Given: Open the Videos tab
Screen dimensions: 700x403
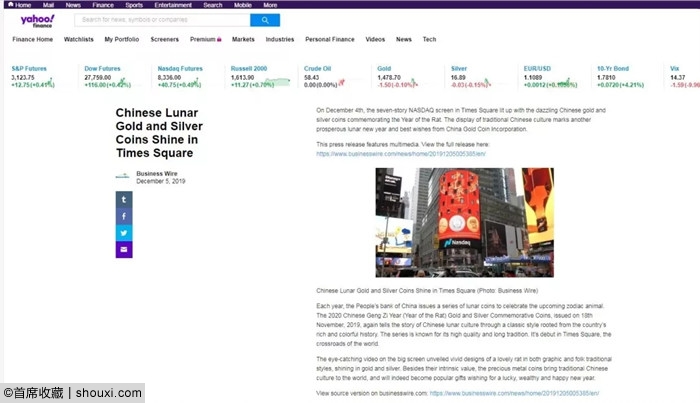Looking at the screenshot, I should [x=375, y=39].
